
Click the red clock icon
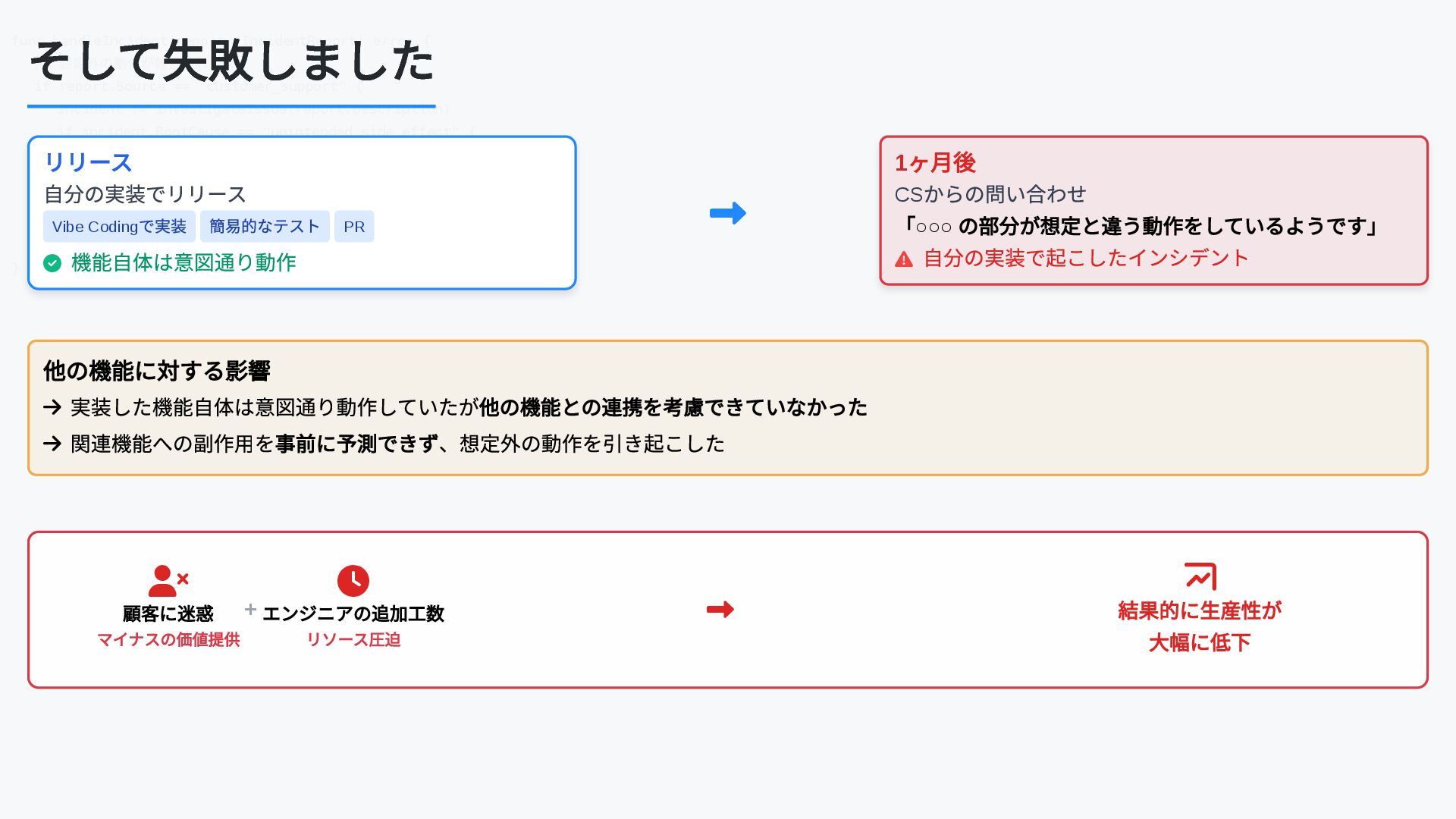353,581
